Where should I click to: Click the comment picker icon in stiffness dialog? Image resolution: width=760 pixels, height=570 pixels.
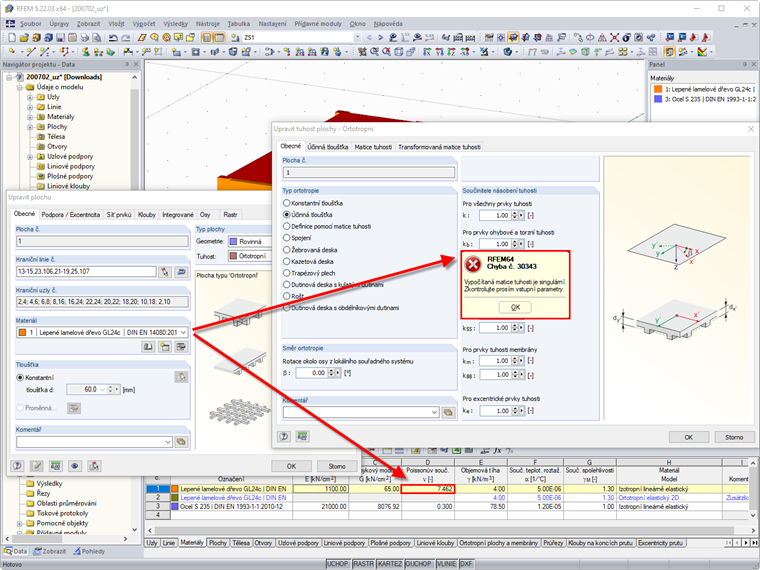448,412
